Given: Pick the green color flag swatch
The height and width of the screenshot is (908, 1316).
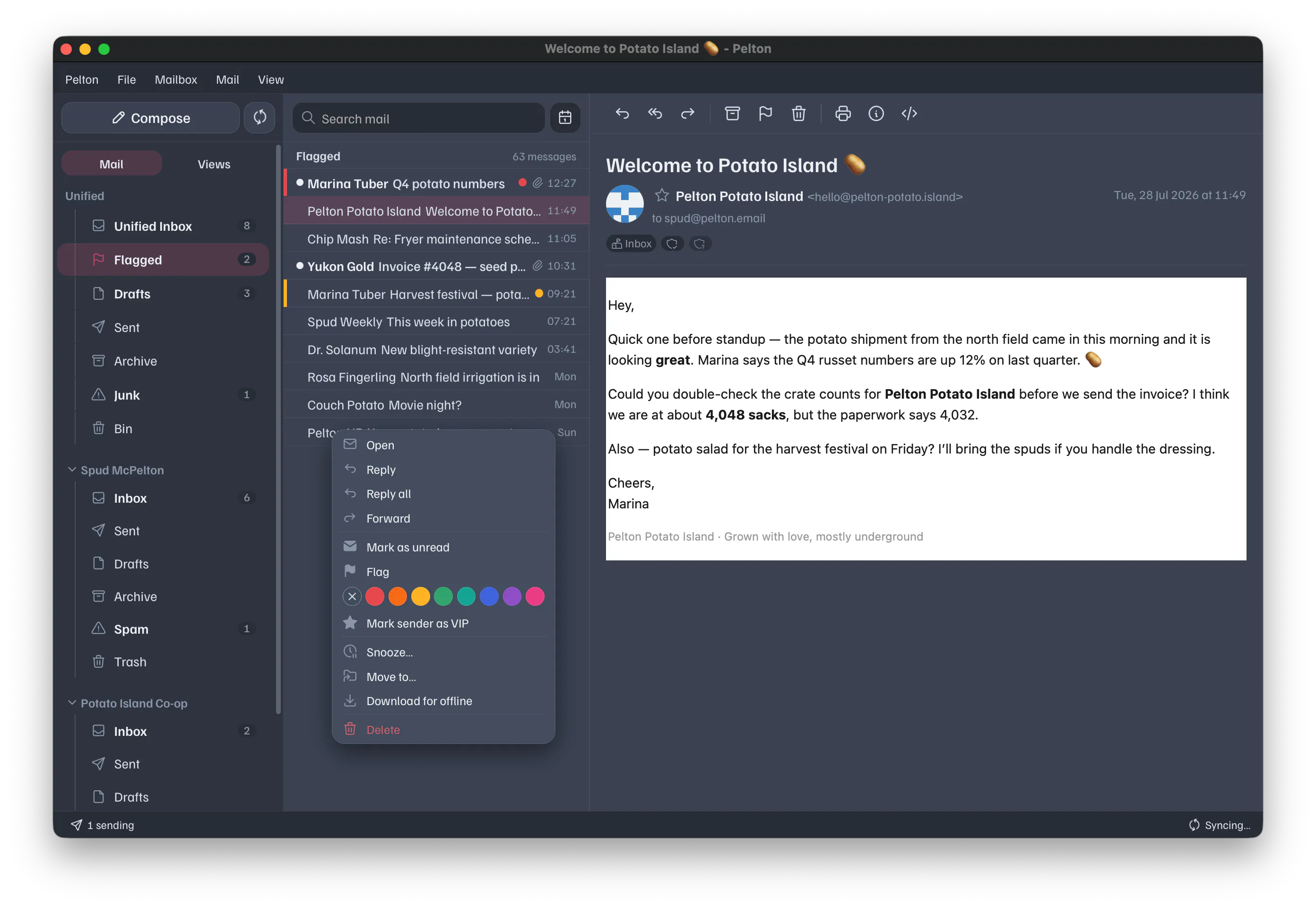Looking at the screenshot, I should 443,596.
